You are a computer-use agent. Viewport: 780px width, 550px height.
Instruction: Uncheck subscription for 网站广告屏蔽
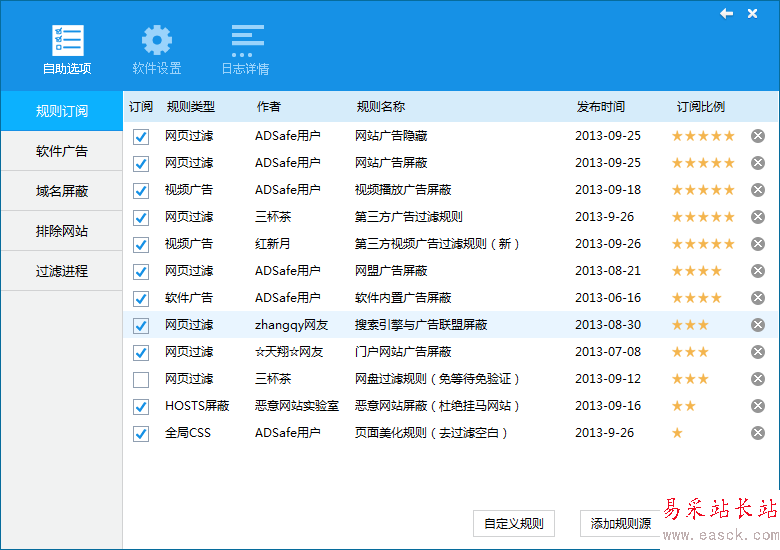coord(141,164)
